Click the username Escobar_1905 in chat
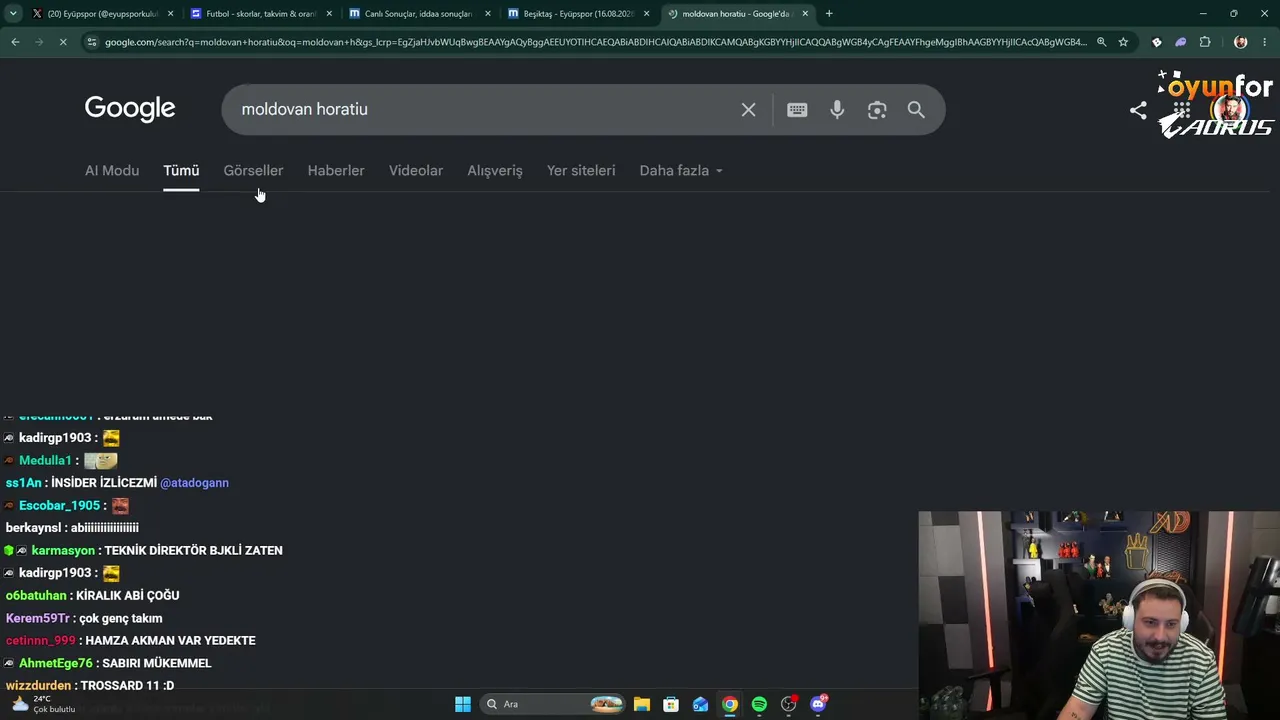 pyautogui.click(x=59, y=505)
